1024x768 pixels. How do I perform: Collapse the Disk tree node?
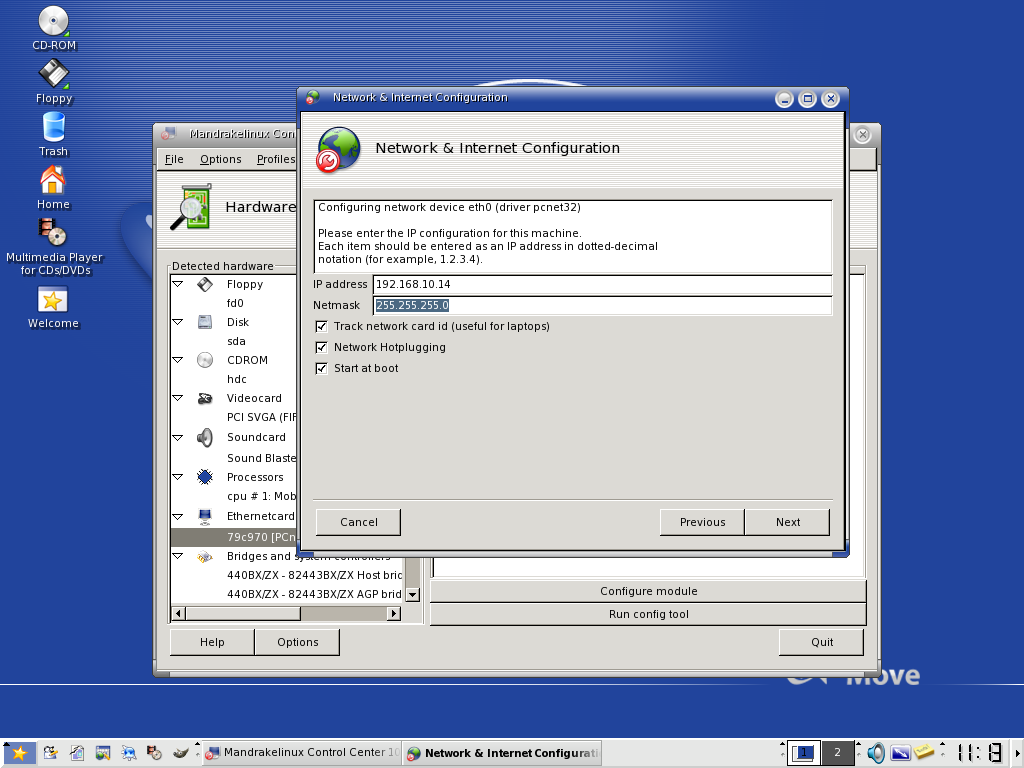[x=177, y=322]
